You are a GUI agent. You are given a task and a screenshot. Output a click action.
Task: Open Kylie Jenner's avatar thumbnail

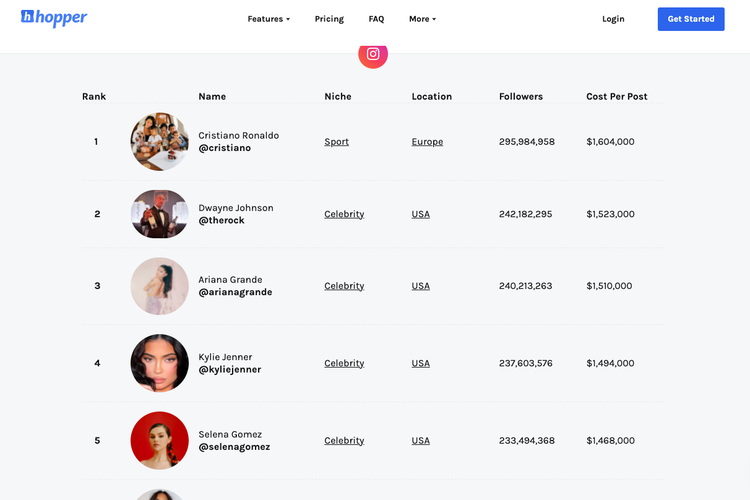click(x=160, y=363)
